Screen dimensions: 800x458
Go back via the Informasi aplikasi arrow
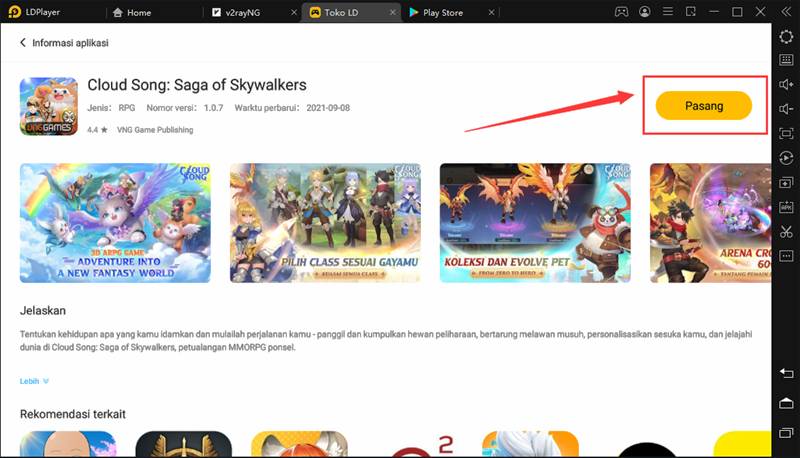[23, 43]
